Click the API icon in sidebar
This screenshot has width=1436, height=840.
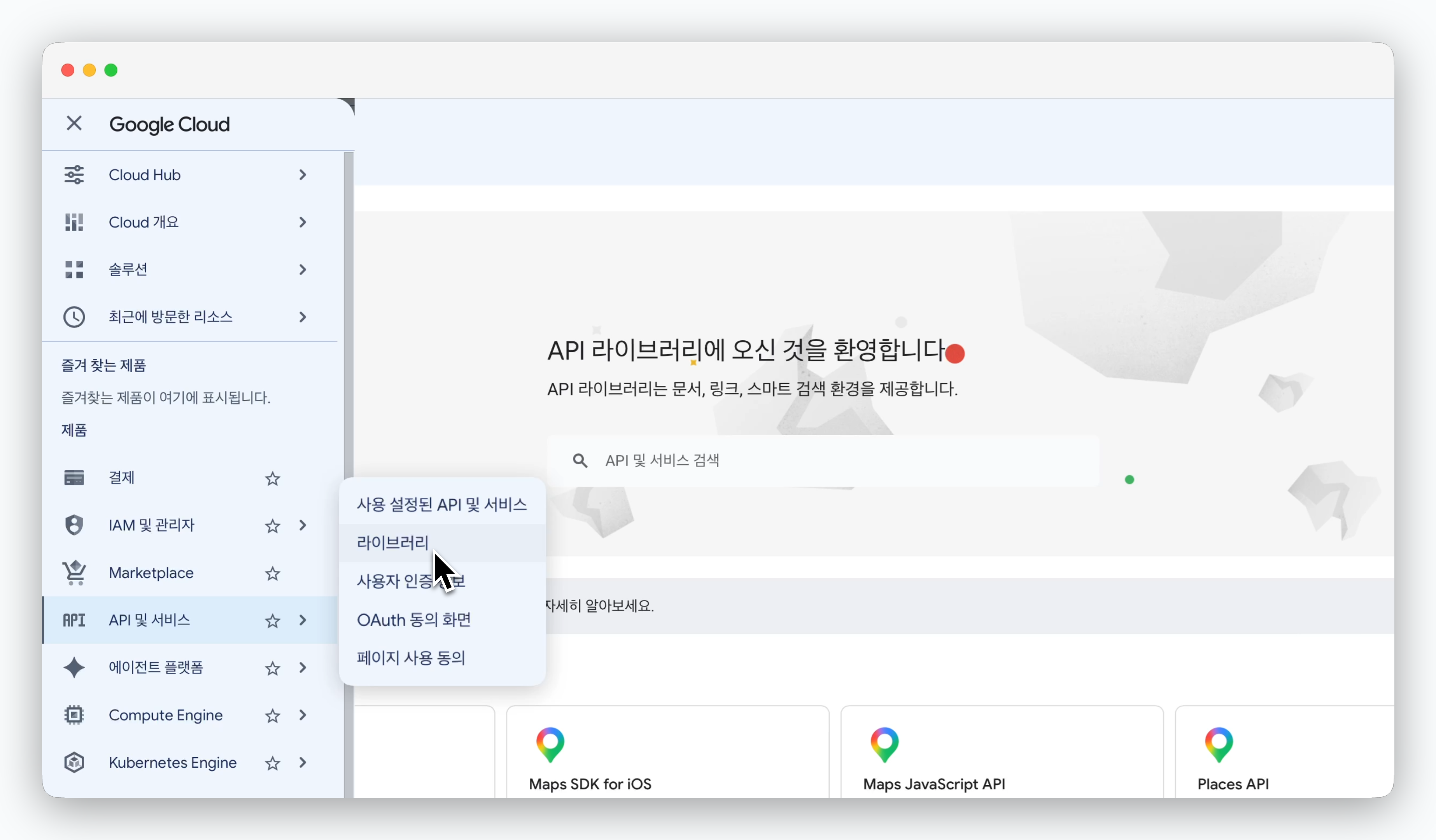pyautogui.click(x=74, y=620)
